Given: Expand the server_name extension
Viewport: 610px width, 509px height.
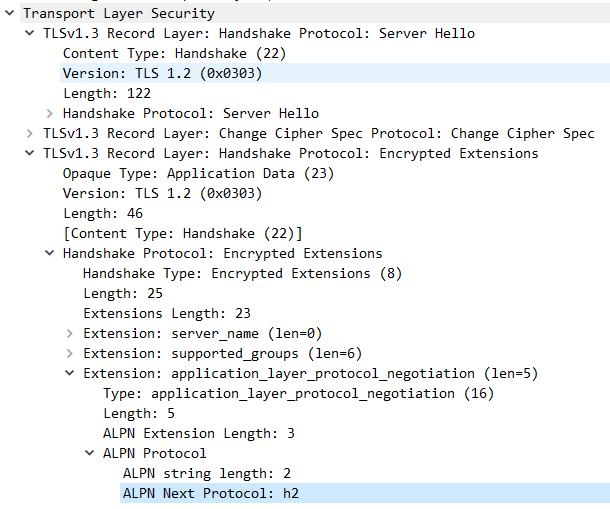Looking at the screenshot, I should (70, 333).
